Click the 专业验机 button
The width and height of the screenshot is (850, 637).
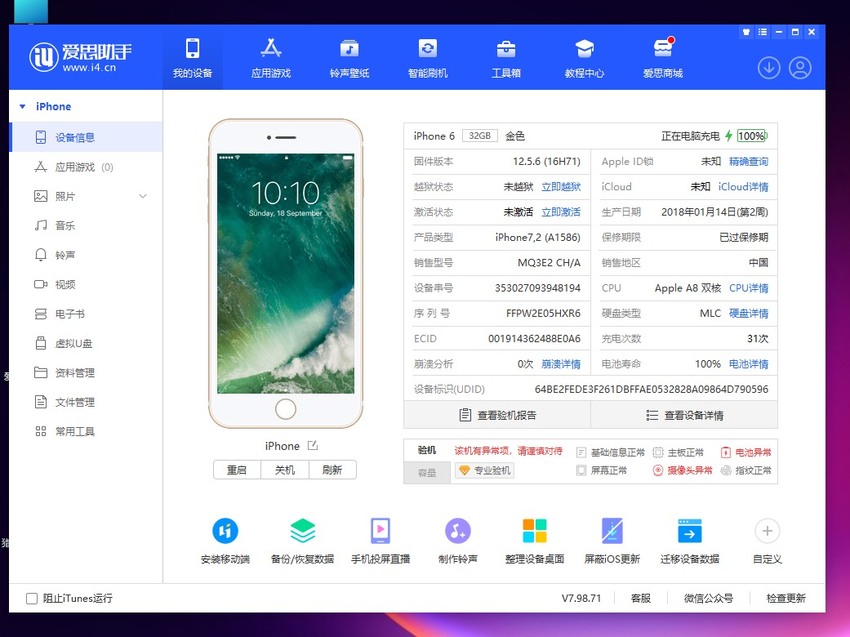click(x=485, y=471)
